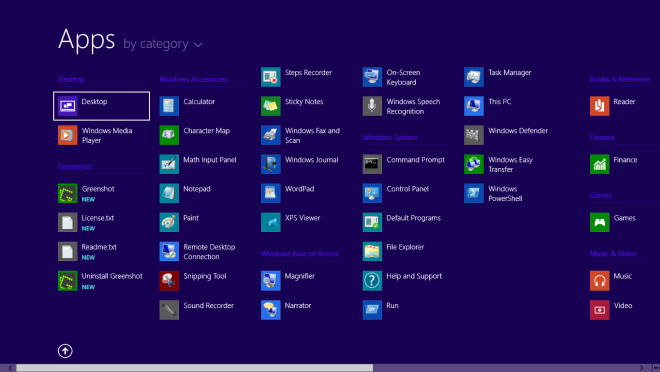
Task: Open WordPad icon
Action: pyautogui.click(x=271, y=193)
